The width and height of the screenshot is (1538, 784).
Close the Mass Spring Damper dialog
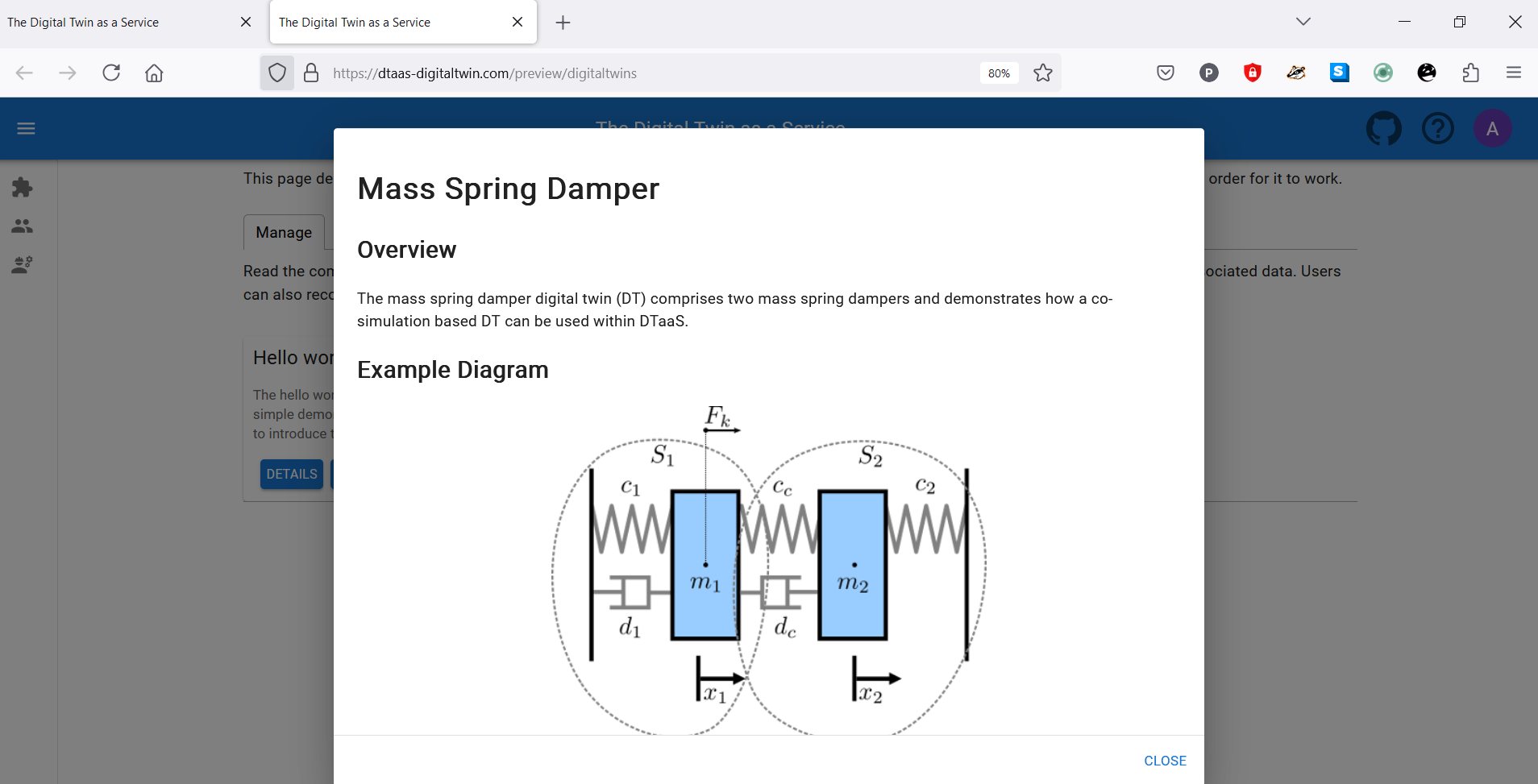pos(1164,760)
